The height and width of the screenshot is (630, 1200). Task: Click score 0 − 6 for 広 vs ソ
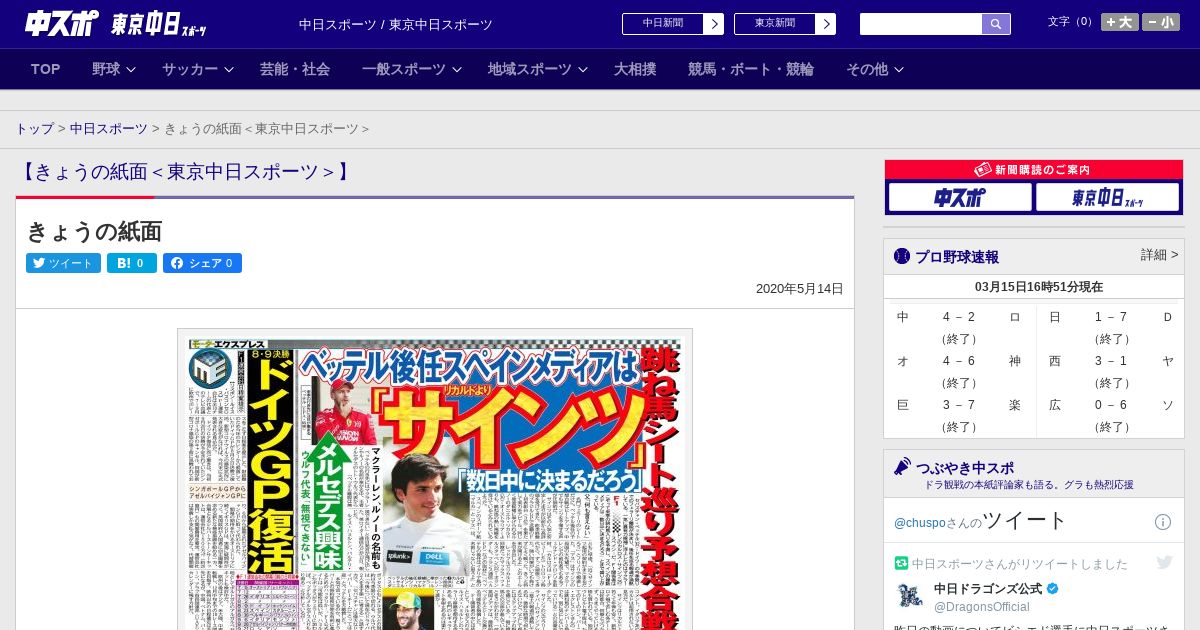point(1111,405)
